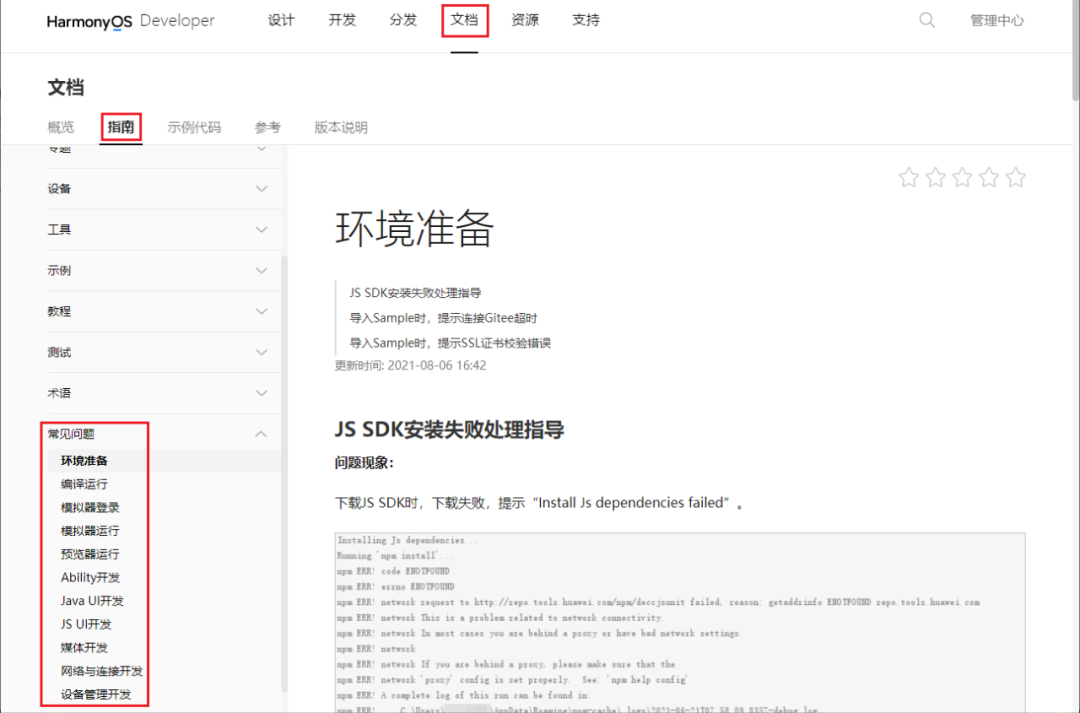Expand the 设备 section chevron
This screenshot has height=713, width=1080.
click(261, 189)
